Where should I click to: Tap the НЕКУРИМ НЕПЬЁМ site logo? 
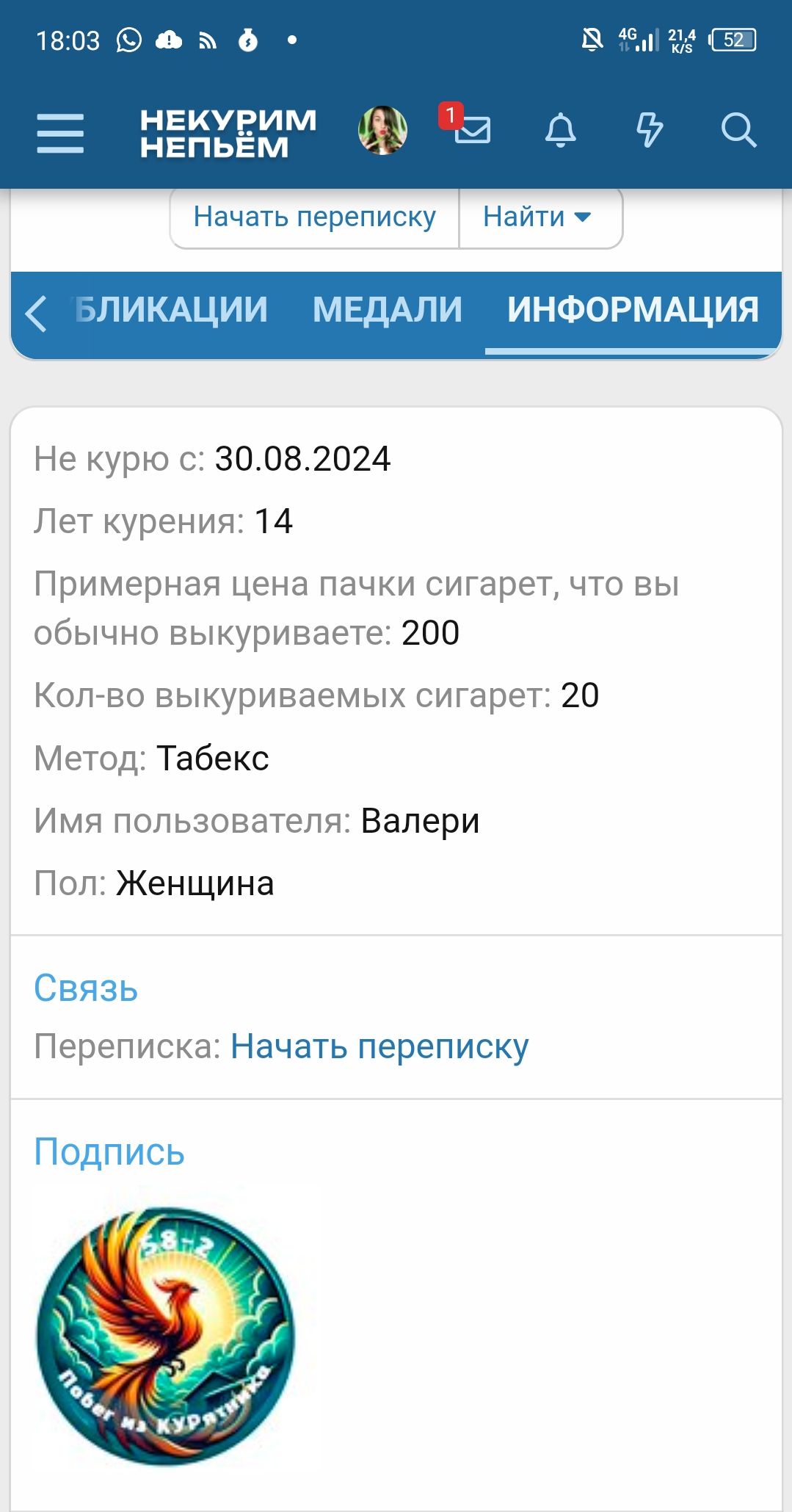pyautogui.click(x=228, y=133)
